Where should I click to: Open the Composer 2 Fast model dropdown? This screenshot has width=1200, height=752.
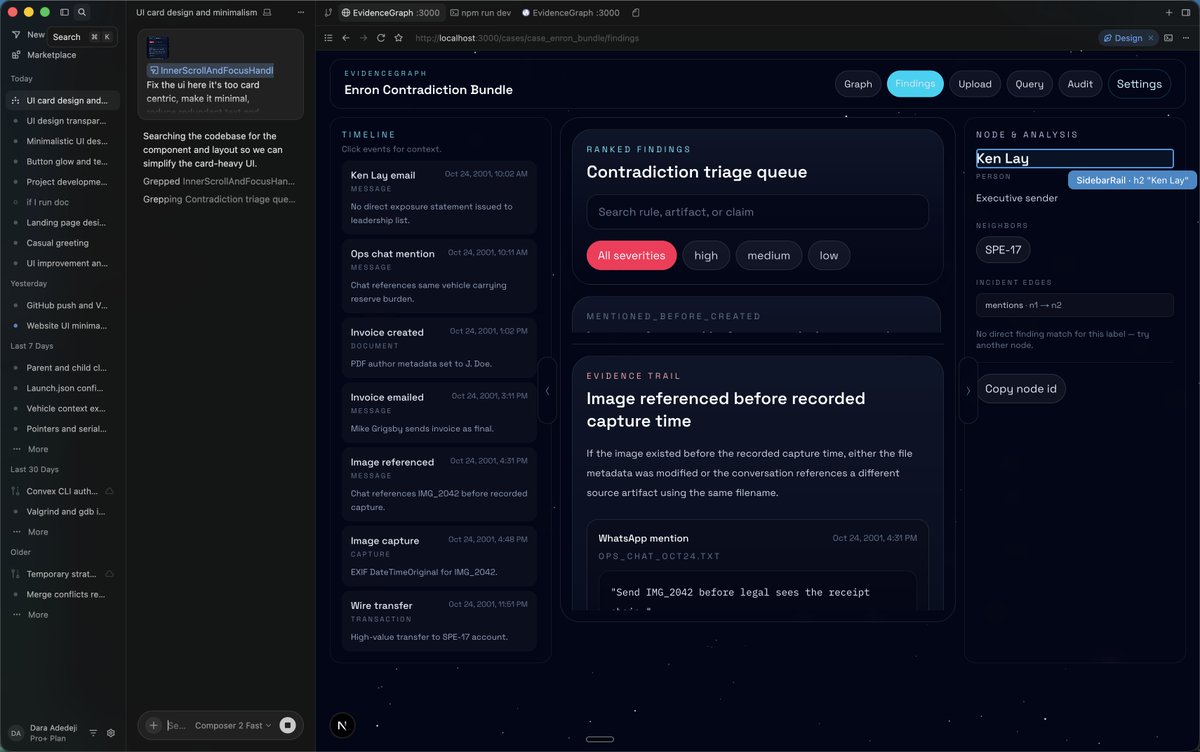point(233,726)
